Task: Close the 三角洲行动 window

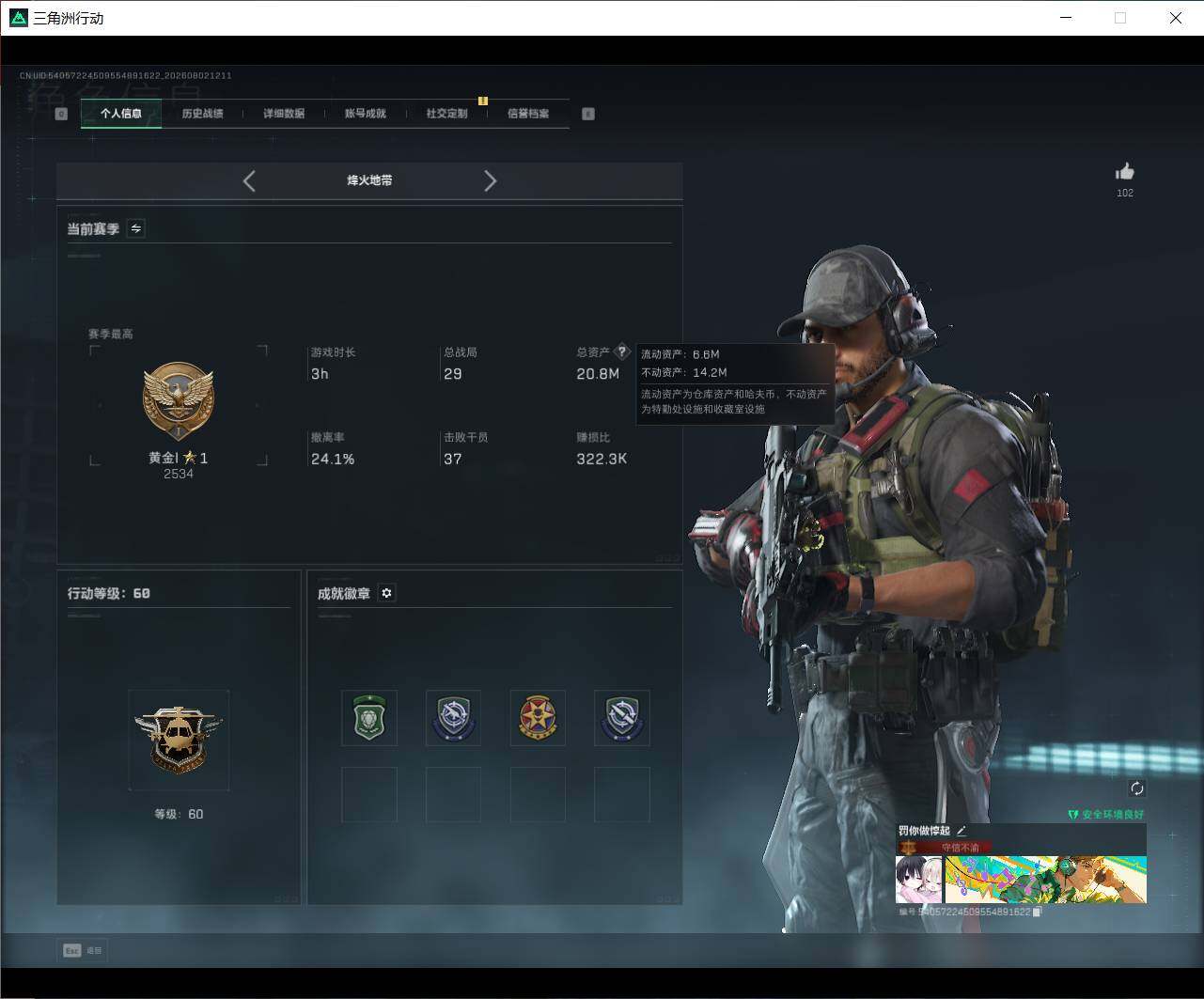Action: [x=1175, y=18]
